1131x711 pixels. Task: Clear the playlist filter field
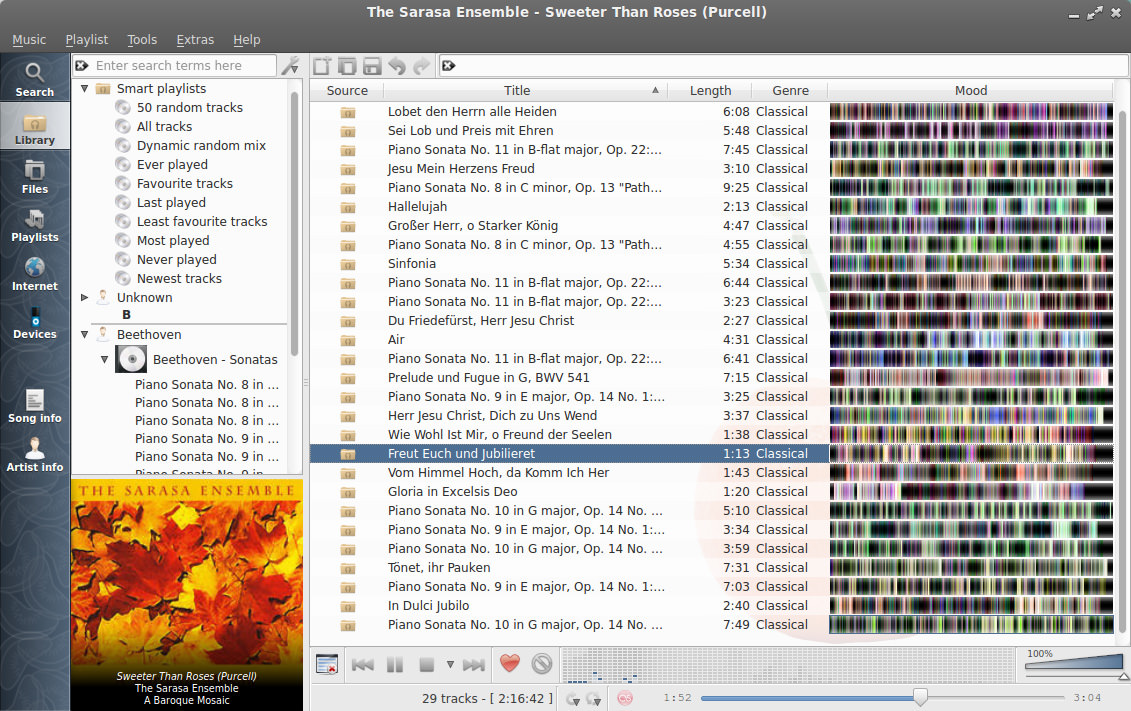(448, 66)
